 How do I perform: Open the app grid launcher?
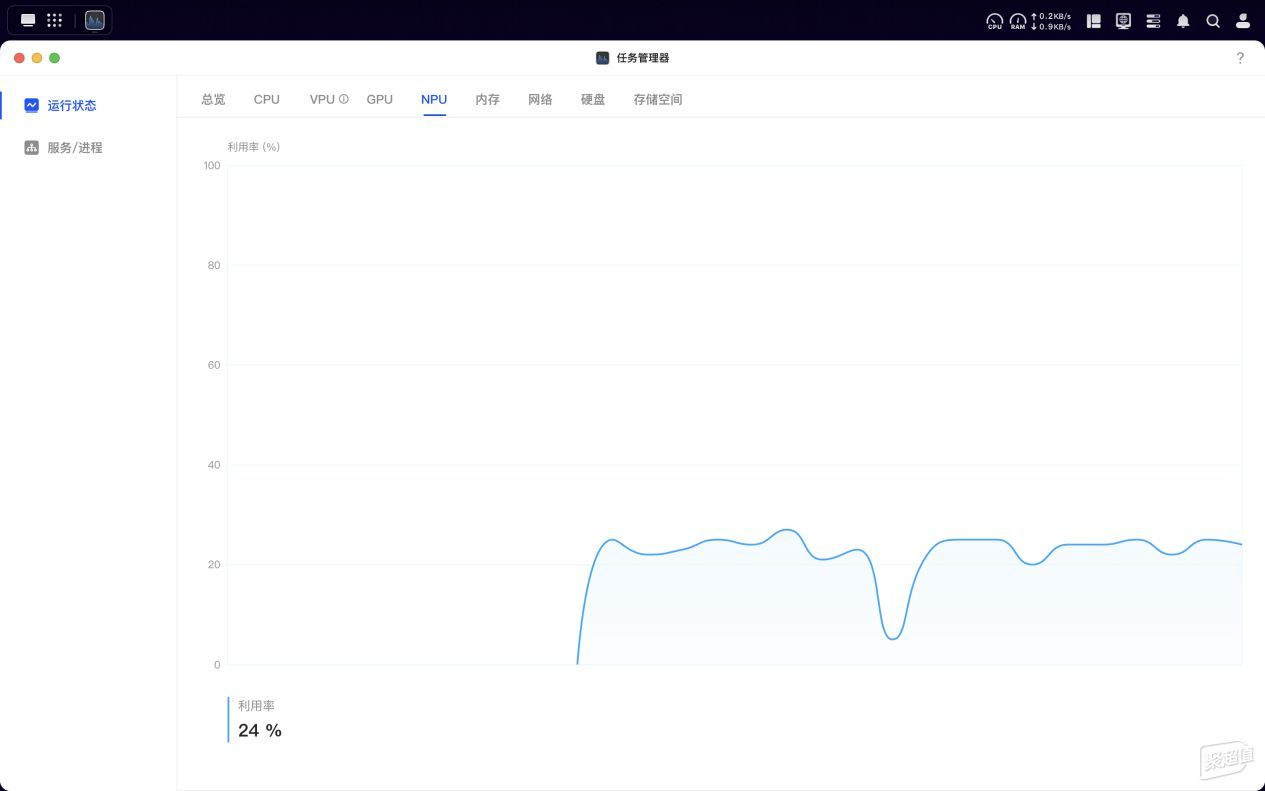click(x=55, y=20)
